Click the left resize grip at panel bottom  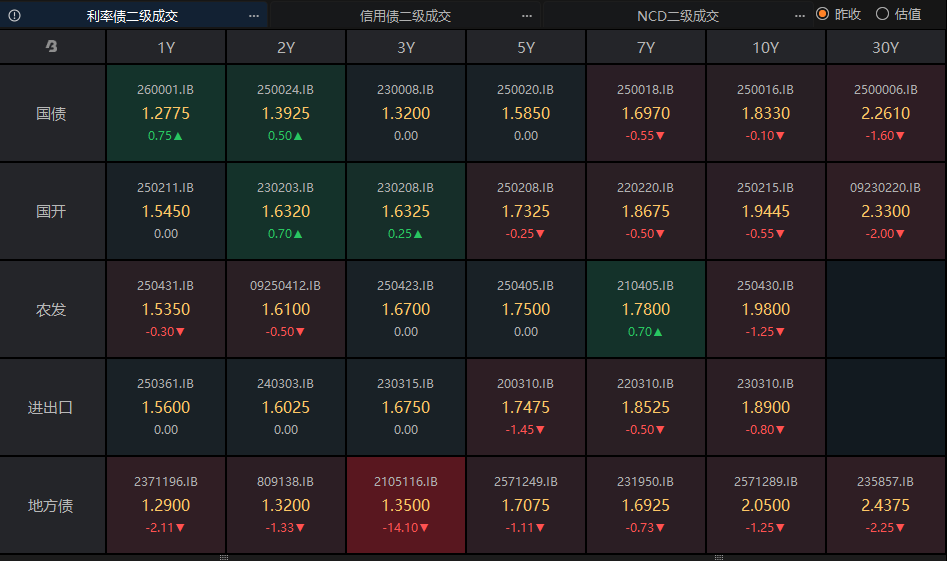point(224,557)
